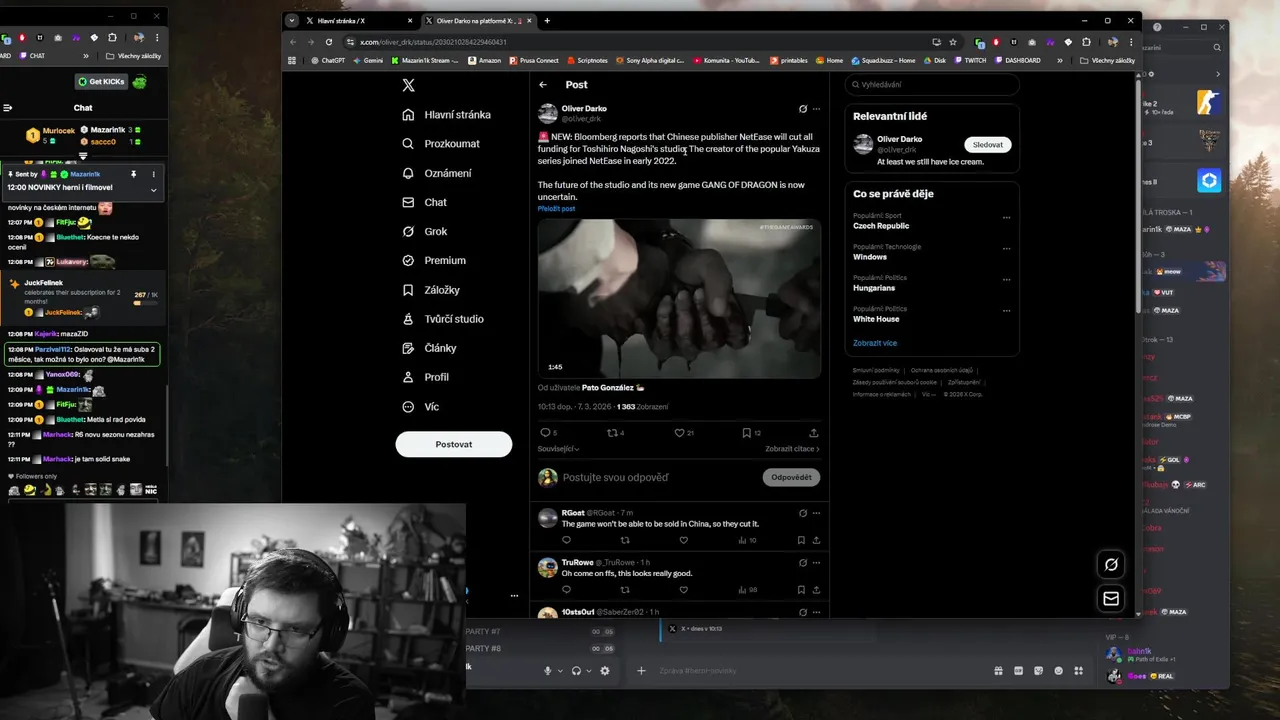The width and height of the screenshot is (1280, 720).
Task: Open White House trend
Action: click(876, 319)
